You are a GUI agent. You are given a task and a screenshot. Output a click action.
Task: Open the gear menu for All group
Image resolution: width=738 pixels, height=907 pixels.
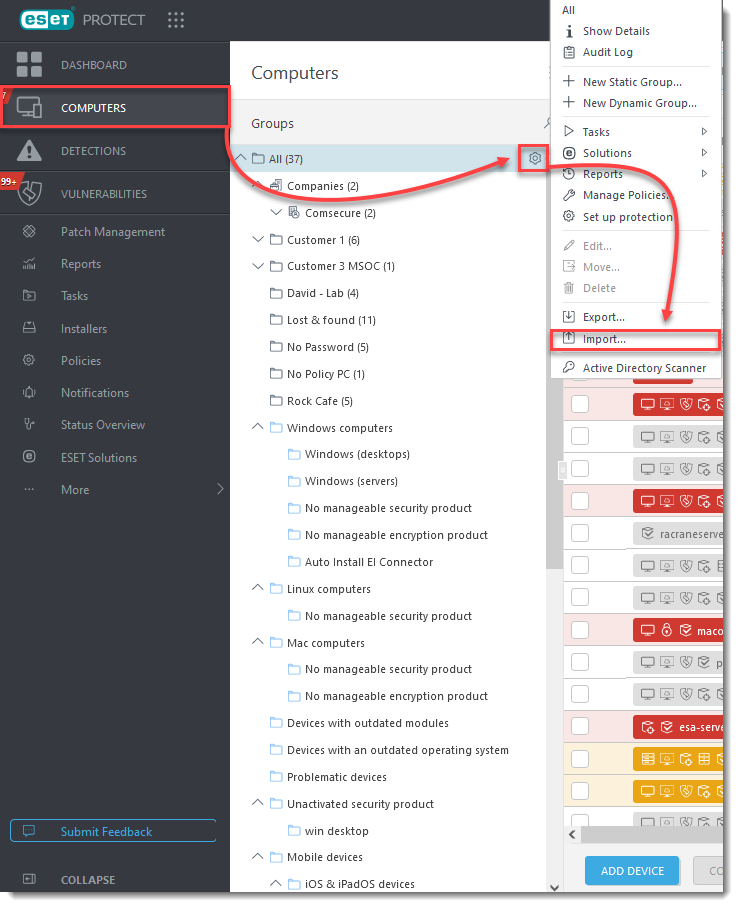click(534, 158)
